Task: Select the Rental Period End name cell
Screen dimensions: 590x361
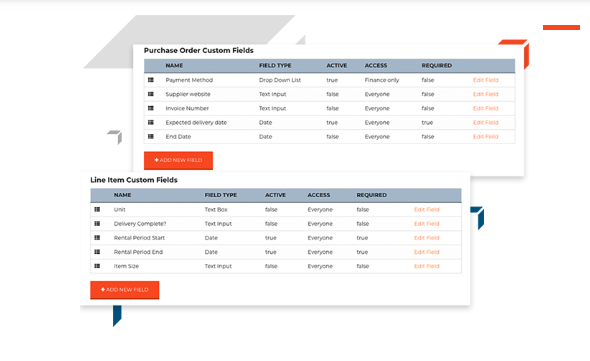Action: (x=138, y=252)
